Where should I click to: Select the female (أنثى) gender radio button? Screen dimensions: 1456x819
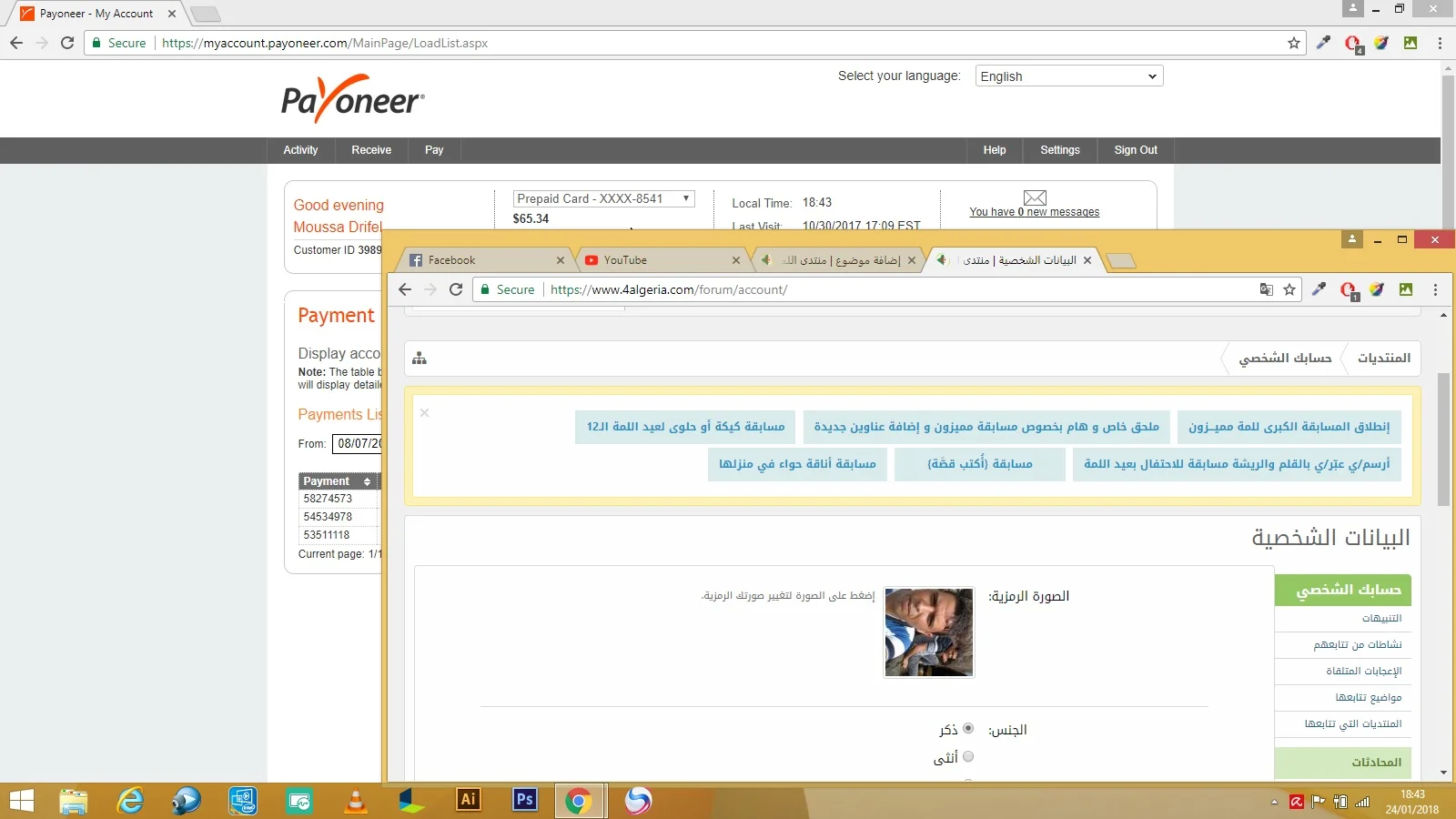[968, 756]
